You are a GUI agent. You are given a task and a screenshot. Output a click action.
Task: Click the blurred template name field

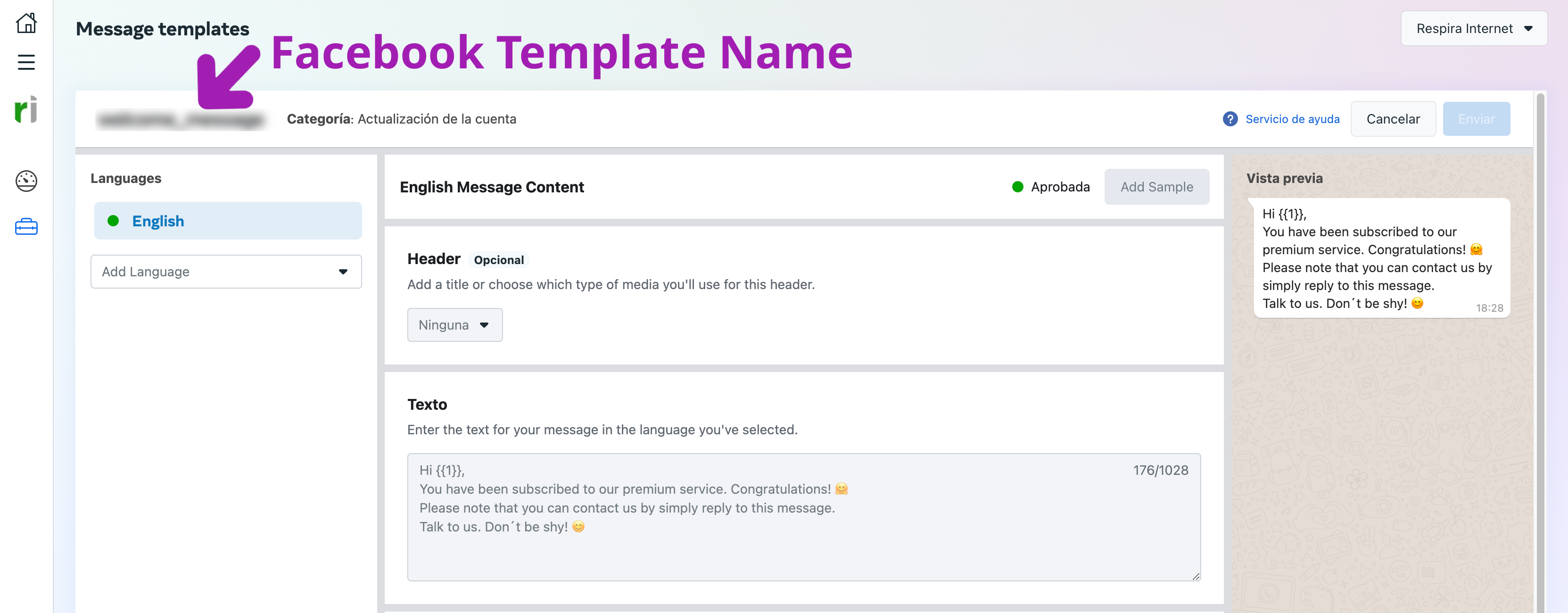pos(182,119)
